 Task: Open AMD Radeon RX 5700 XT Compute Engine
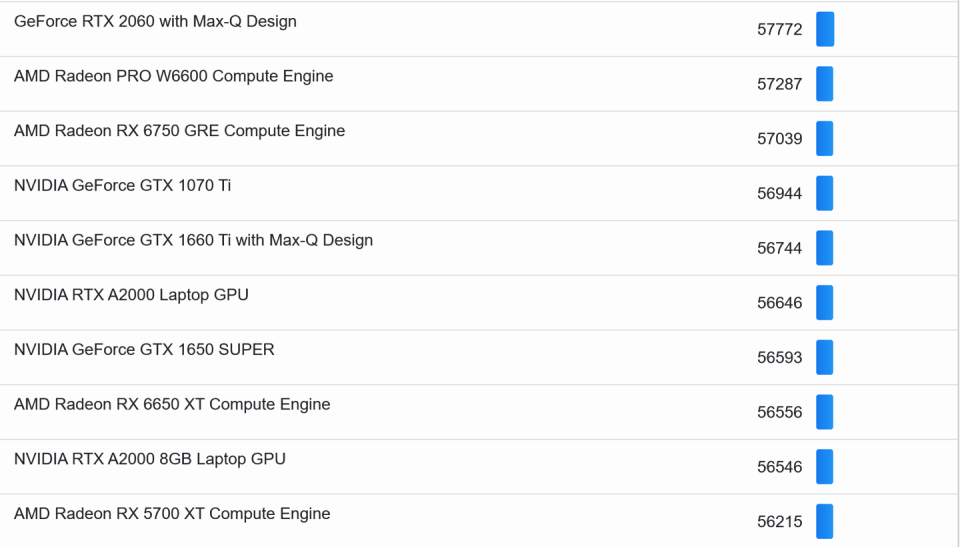click(171, 514)
